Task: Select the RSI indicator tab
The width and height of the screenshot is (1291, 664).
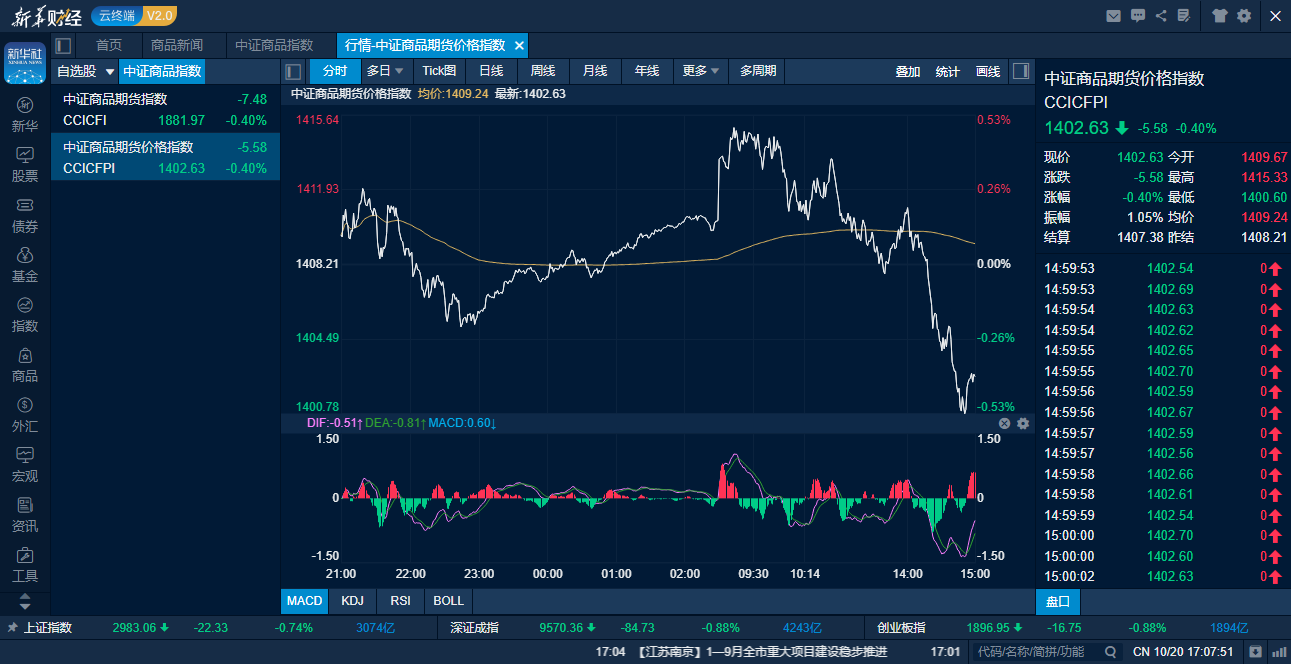Action: point(400,601)
